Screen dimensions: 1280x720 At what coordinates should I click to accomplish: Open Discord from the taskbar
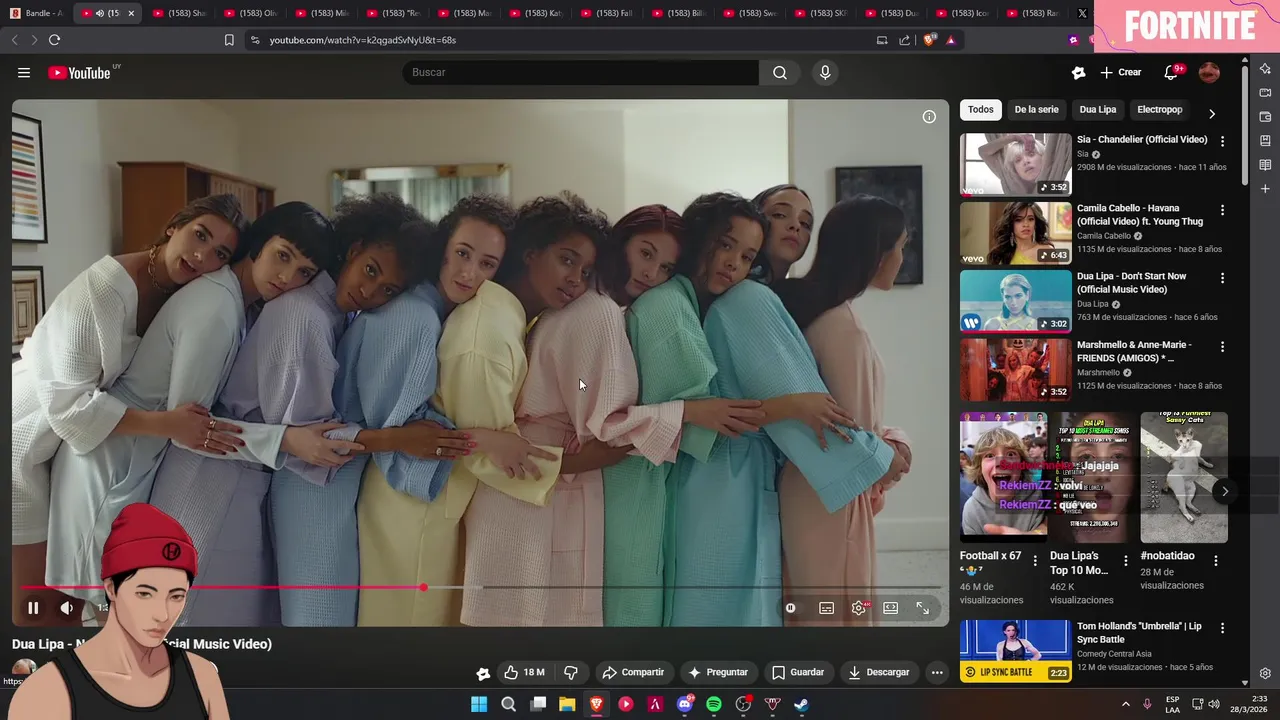tap(685, 704)
